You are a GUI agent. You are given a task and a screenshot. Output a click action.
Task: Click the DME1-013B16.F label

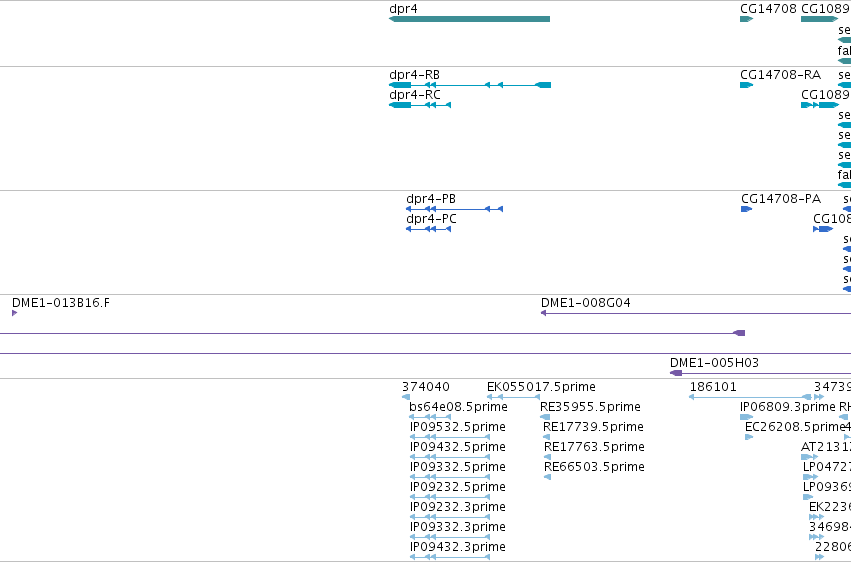(61, 303)
